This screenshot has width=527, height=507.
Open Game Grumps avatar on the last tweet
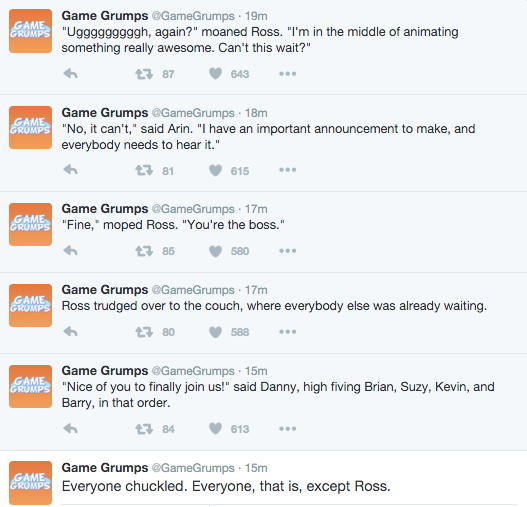pyautogui.click(x=31, y=482)
